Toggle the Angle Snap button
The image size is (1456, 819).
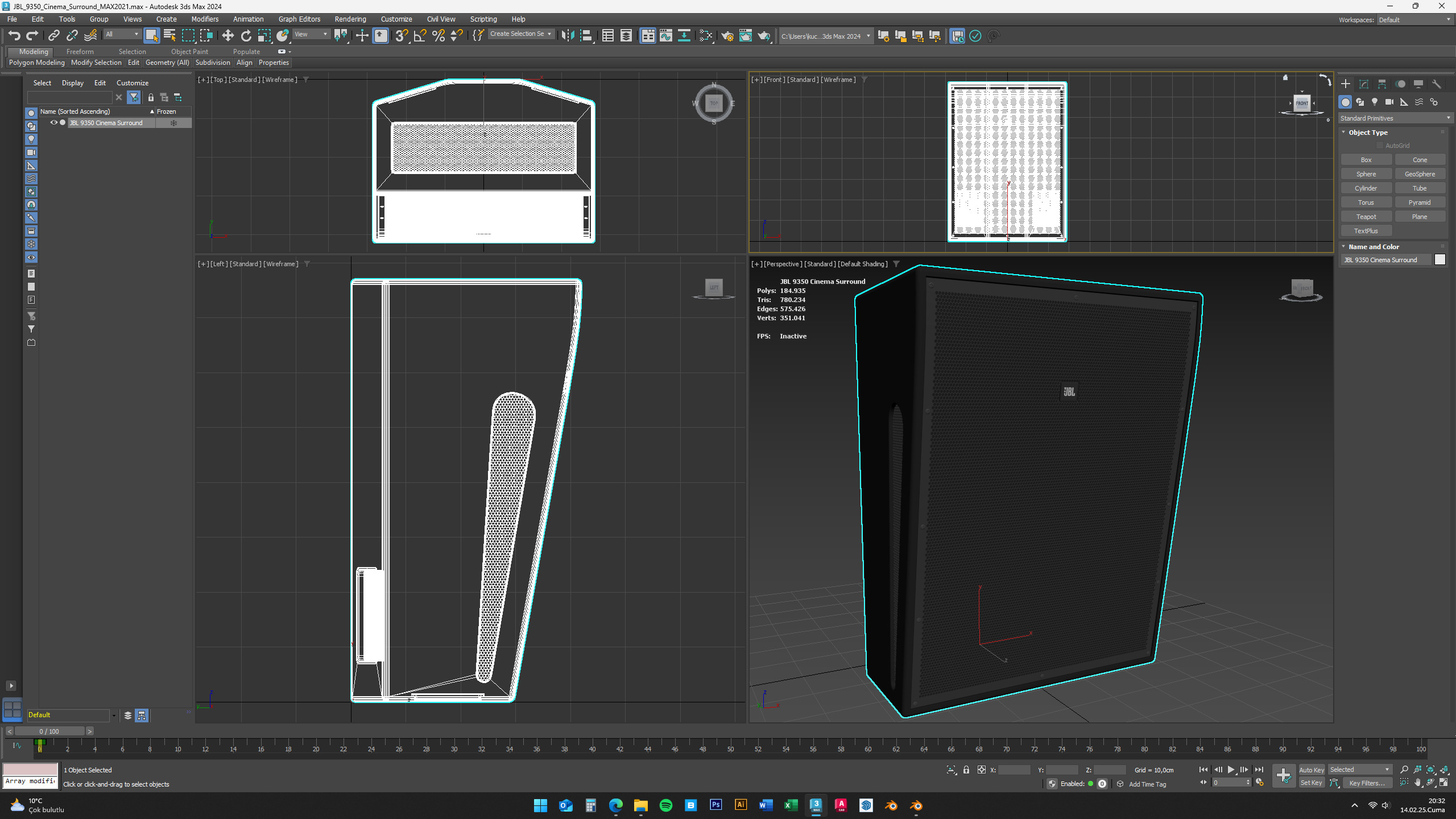click(420, 36)
